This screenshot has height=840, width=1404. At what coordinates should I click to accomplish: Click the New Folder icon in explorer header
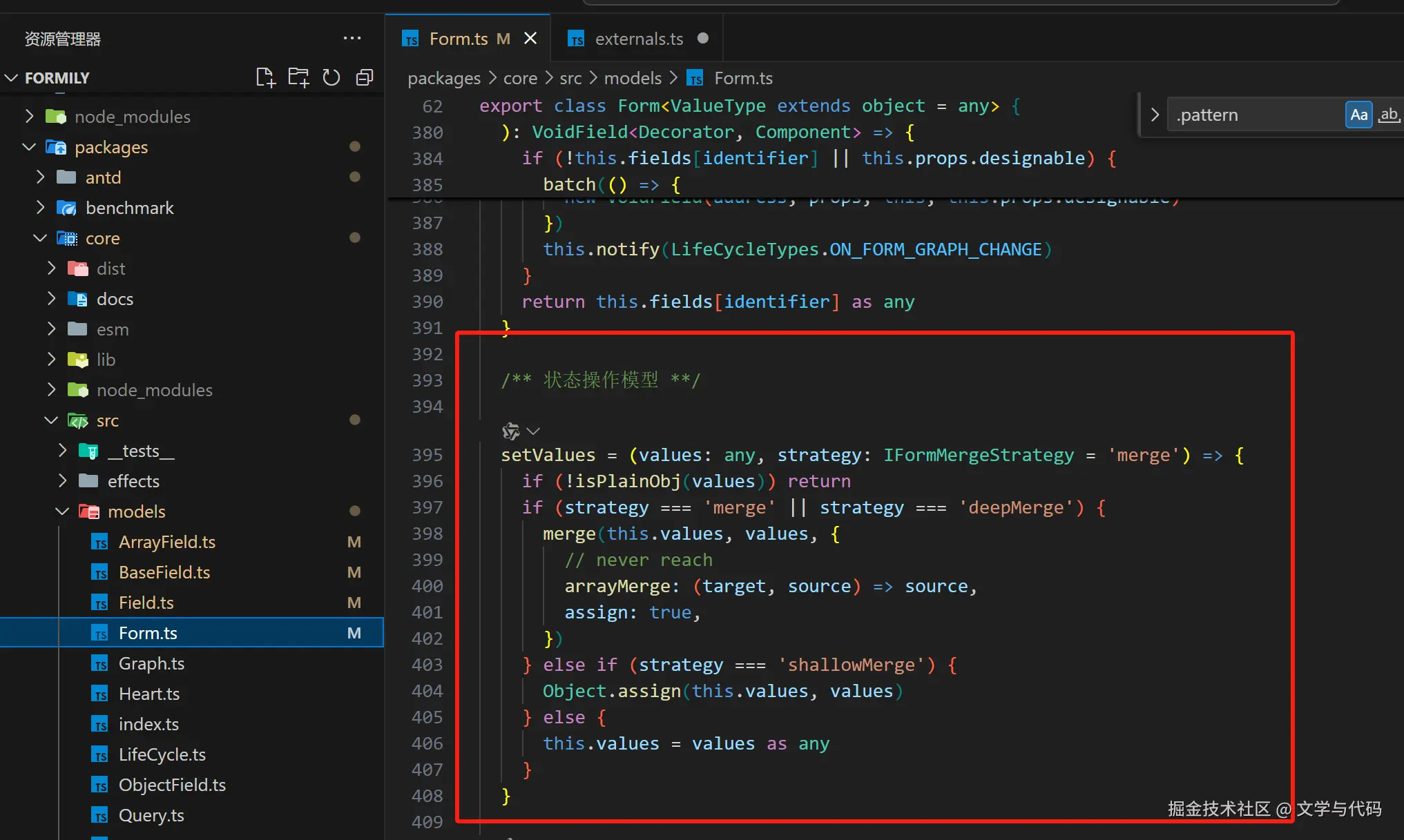click(298, 77)
